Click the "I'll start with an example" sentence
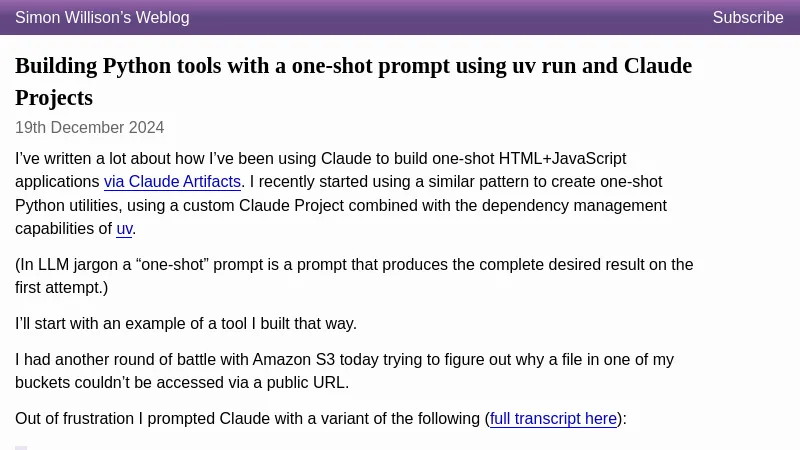800x450 pixels. (x=185, y=324)
